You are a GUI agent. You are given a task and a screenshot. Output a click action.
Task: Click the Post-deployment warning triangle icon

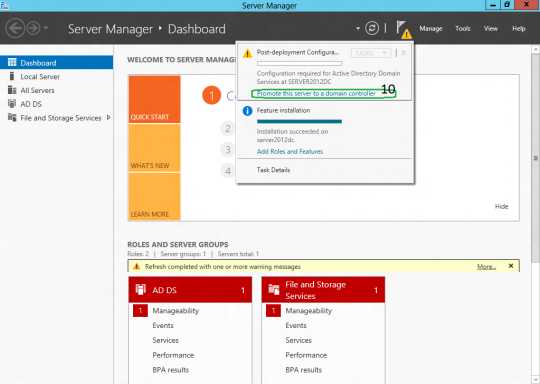coord(247,54)
